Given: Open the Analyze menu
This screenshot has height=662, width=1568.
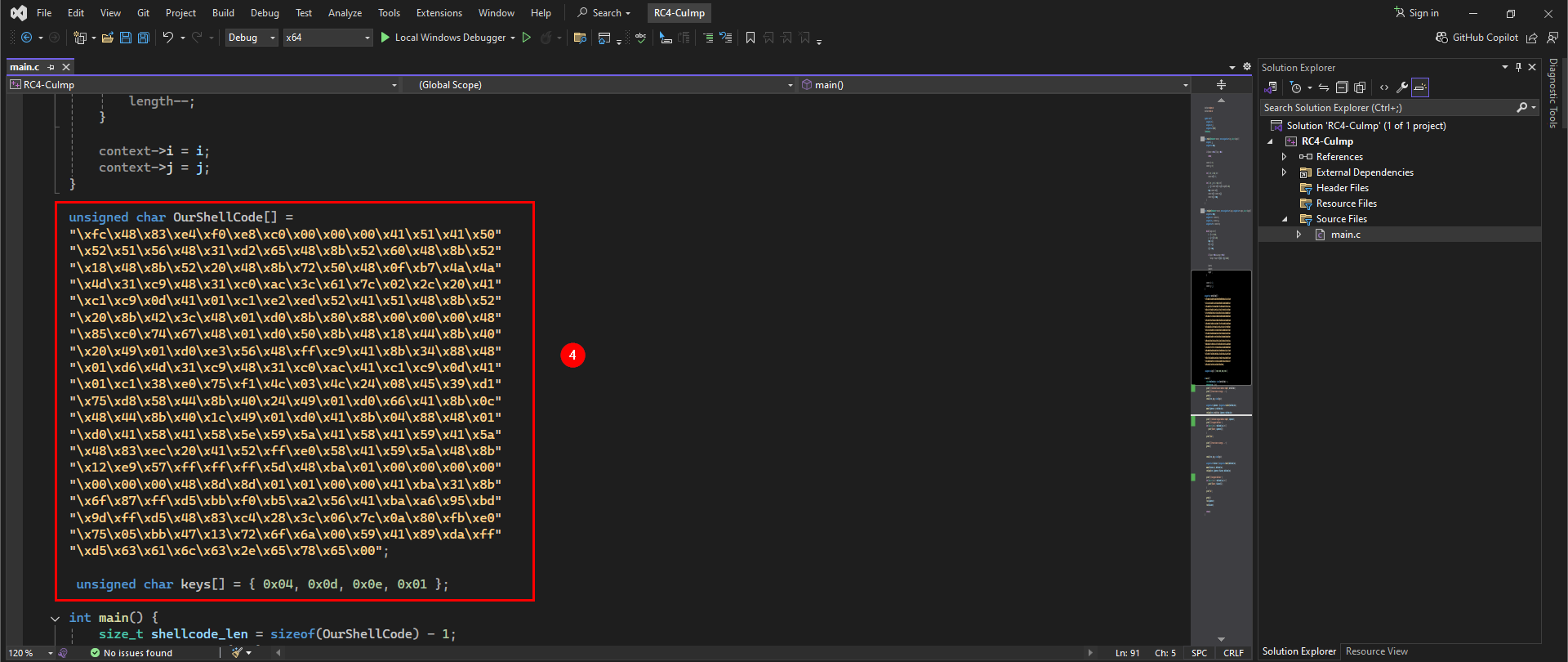Looking at the screenshot, I should point(345,13).
